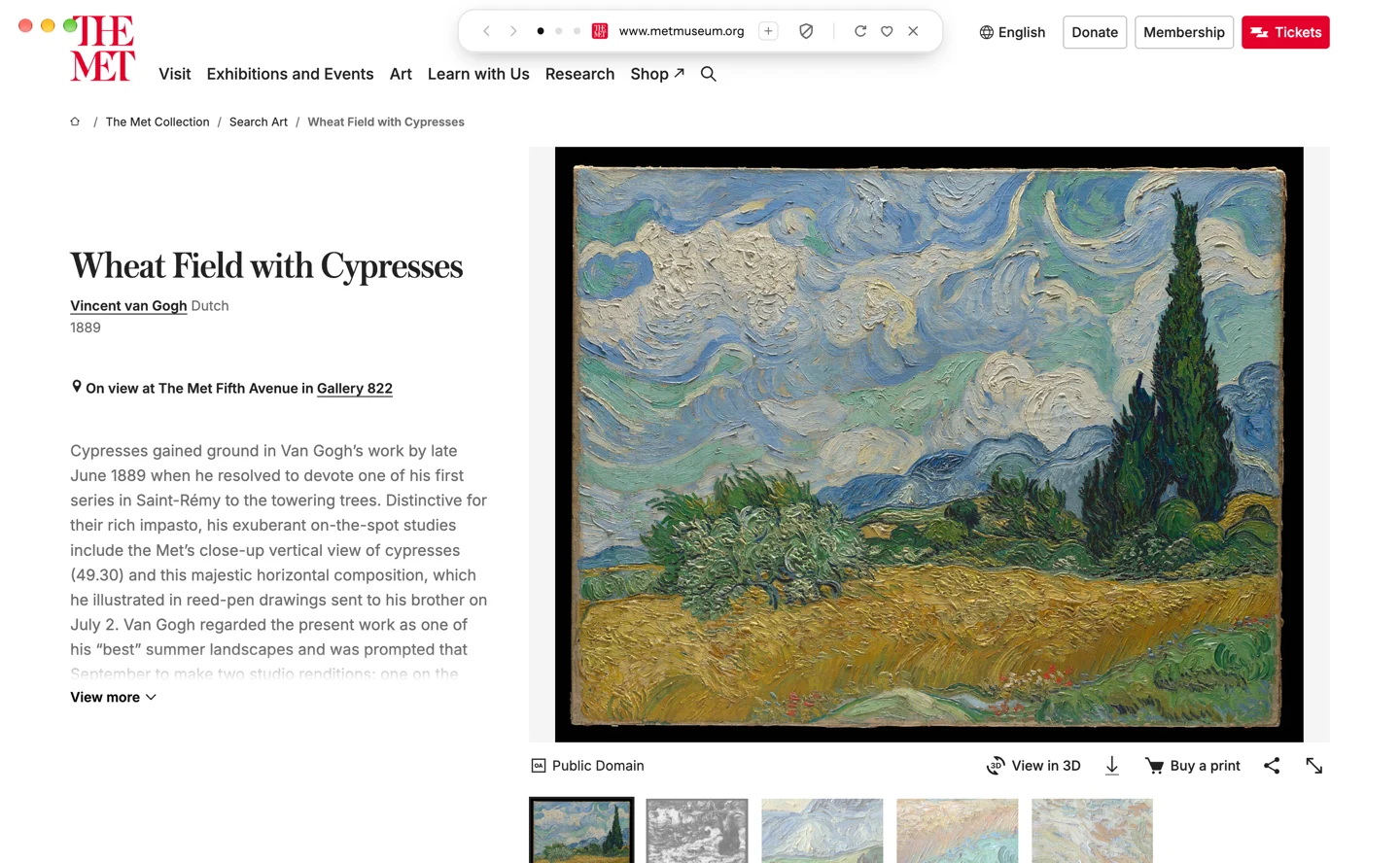Click the X icon in address bar
This screenshot has width=1400, height=863.
point(913,31)
